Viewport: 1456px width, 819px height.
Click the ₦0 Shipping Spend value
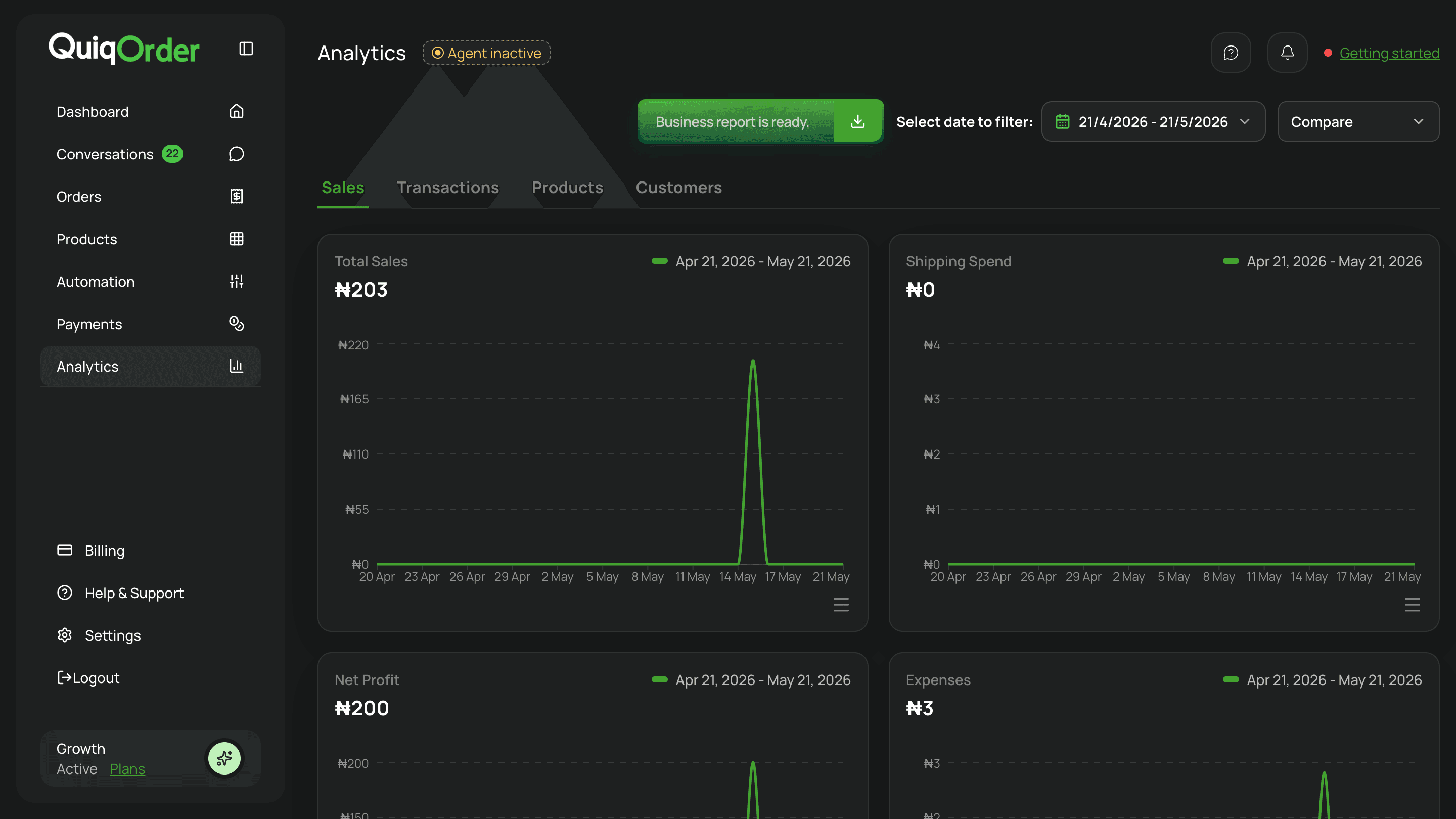(x=920, y=289)
